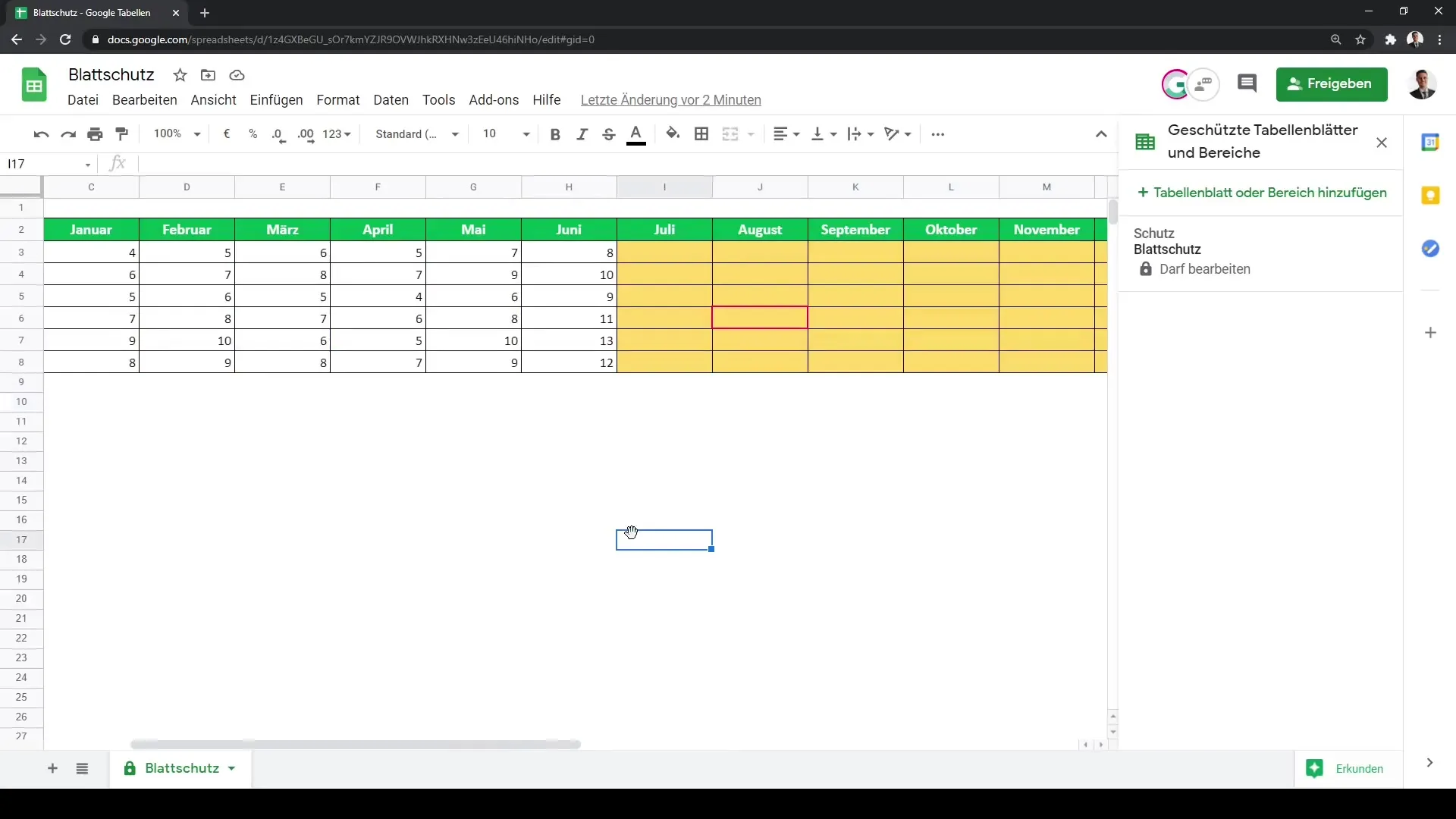
Task: Check cloud save status icon
Action: (237, 75)
